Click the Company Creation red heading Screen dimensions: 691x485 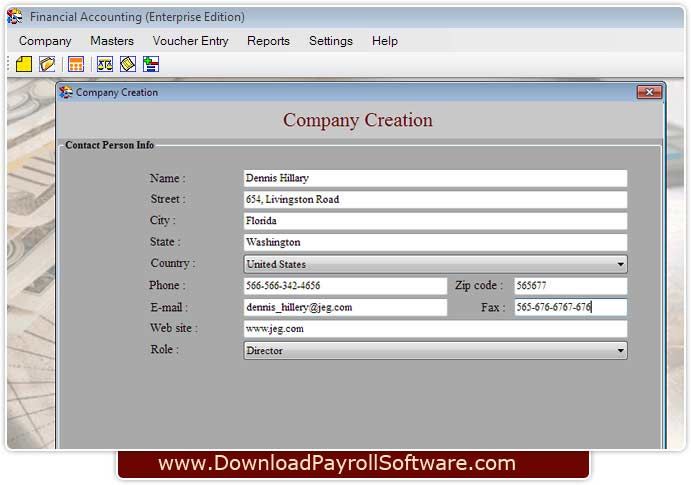[x=358, y=120]
